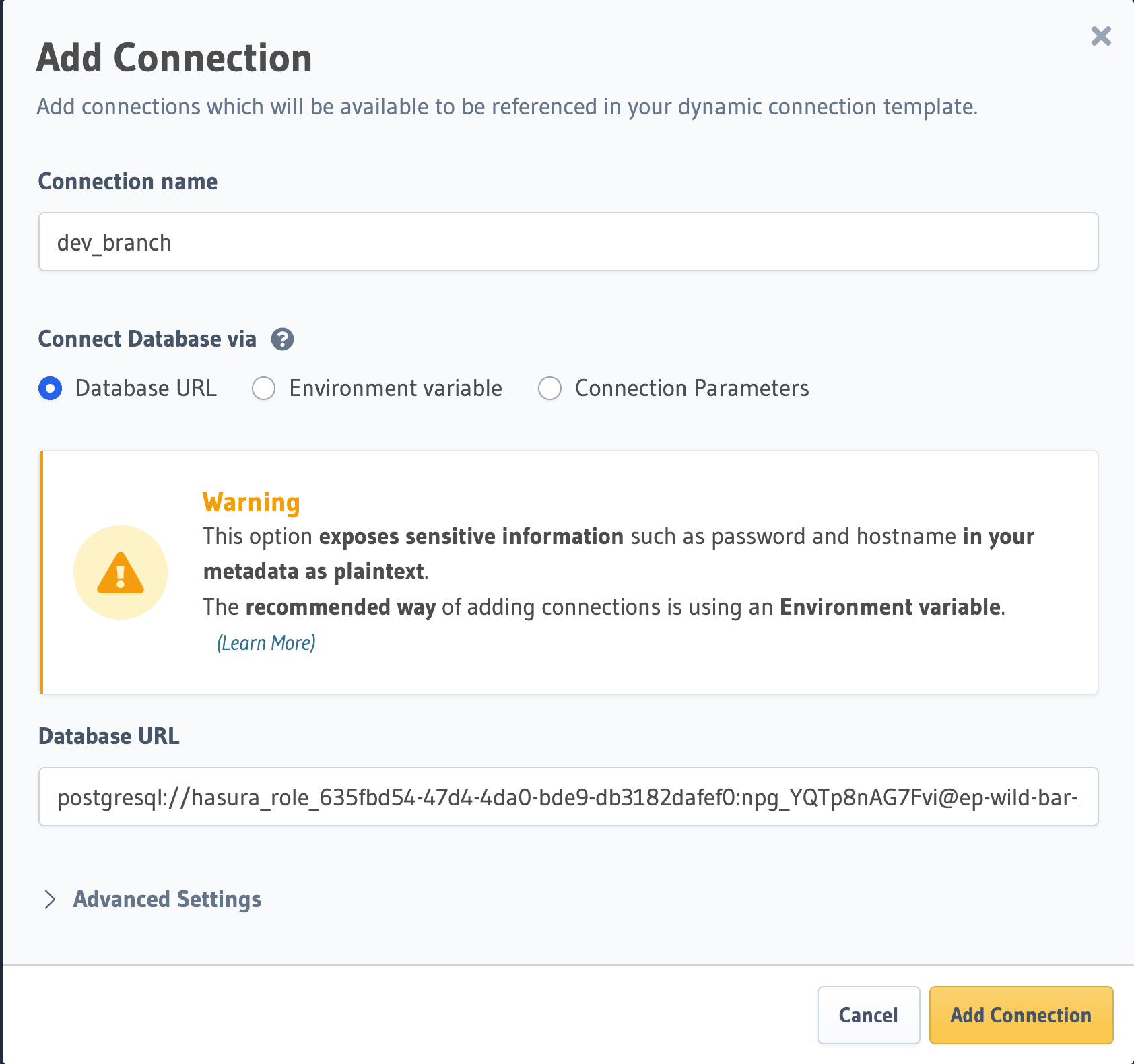The image size is (1134, 1064).
Task: Open the Learn More link
Action: click(x=266, y=642)
